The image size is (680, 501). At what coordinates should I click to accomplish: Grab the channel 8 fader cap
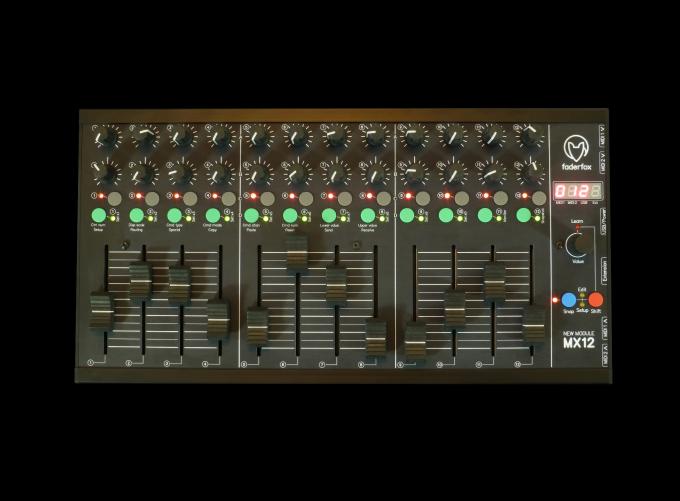(376, 337)
